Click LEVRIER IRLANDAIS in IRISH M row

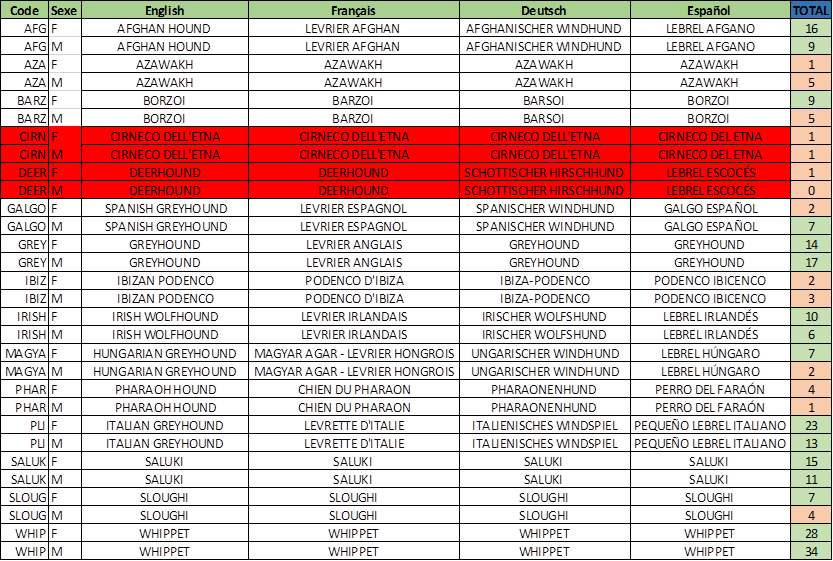pyautogui.click(x=354, y=335)
